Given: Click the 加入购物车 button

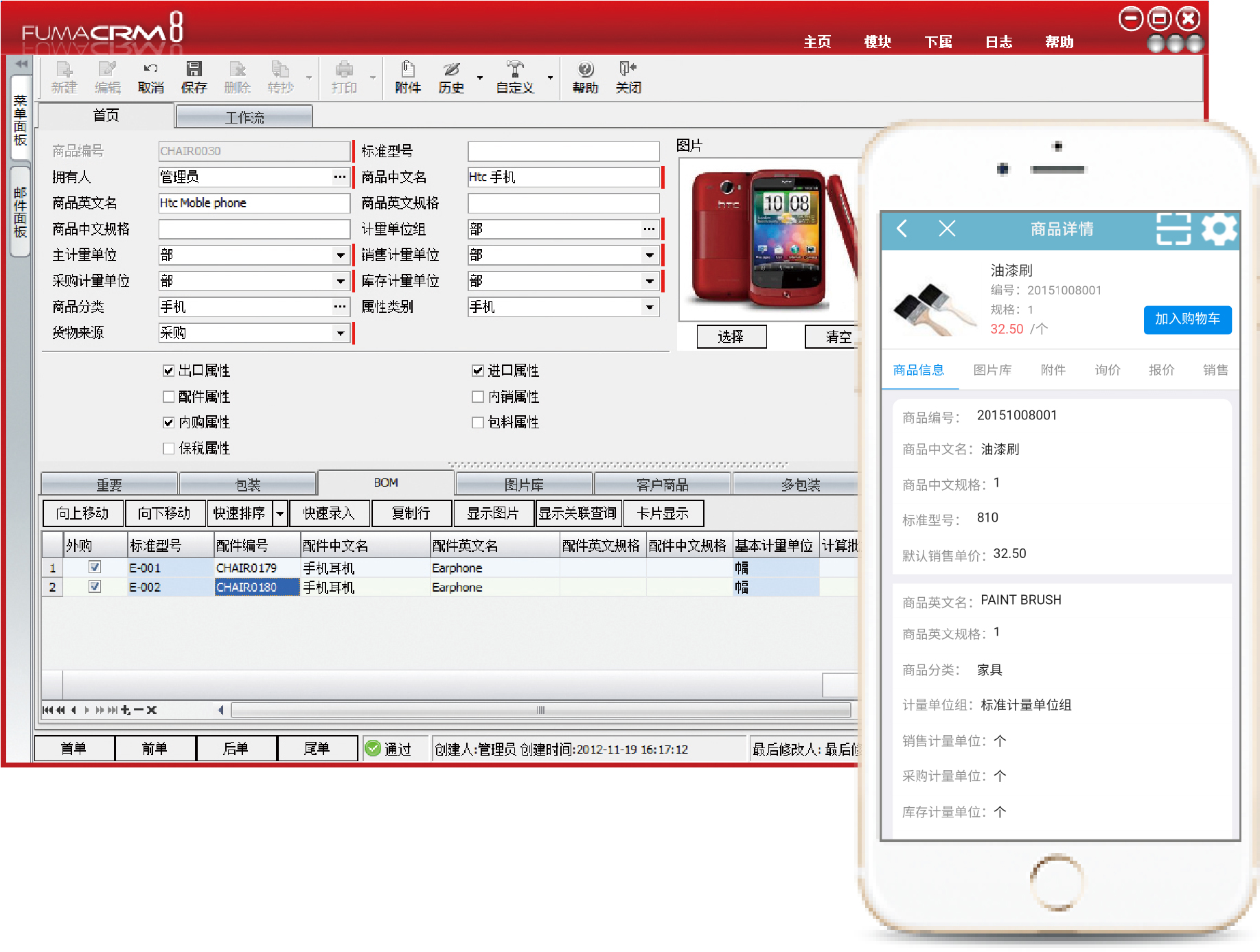Looking at the screenshot, I should pos(1187,320).
